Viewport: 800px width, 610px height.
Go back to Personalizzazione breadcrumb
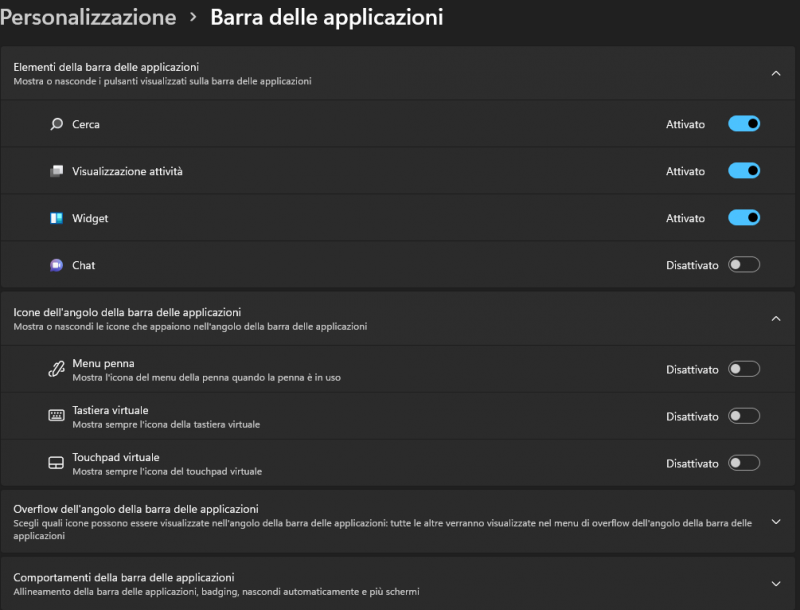tap(88, 17)
